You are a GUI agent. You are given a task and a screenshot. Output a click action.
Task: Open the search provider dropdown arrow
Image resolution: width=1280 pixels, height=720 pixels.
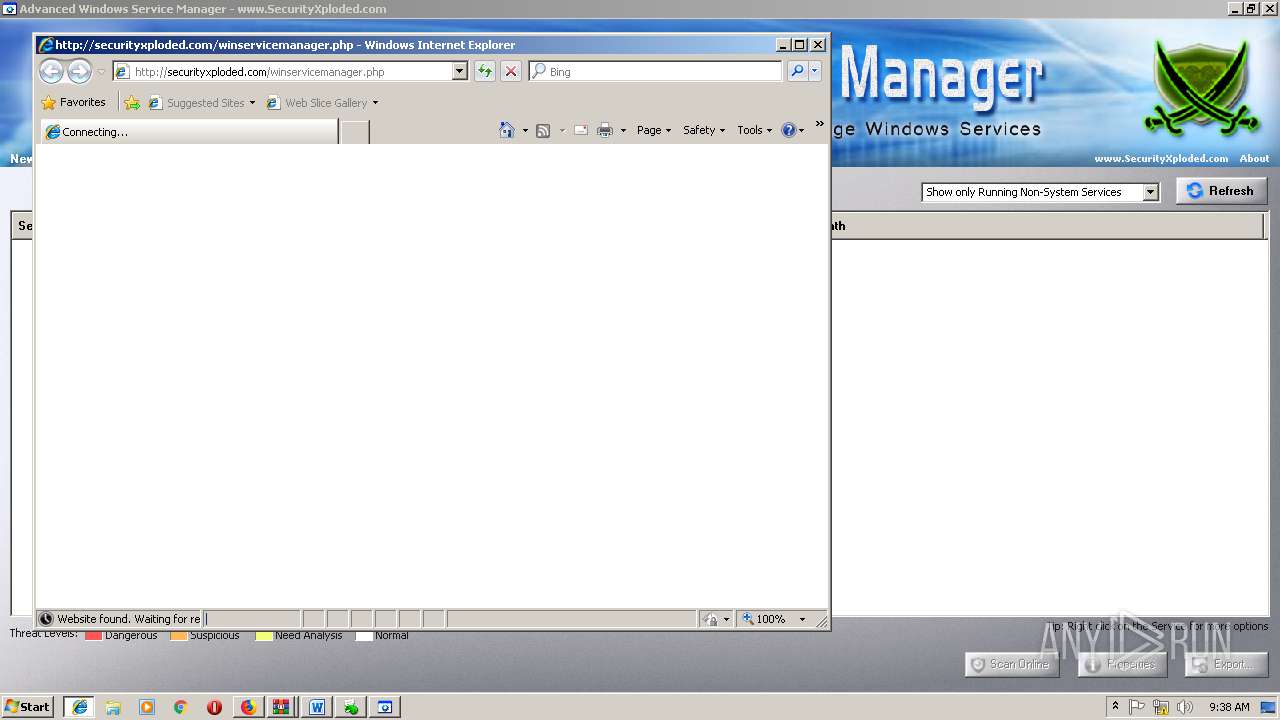815,71
